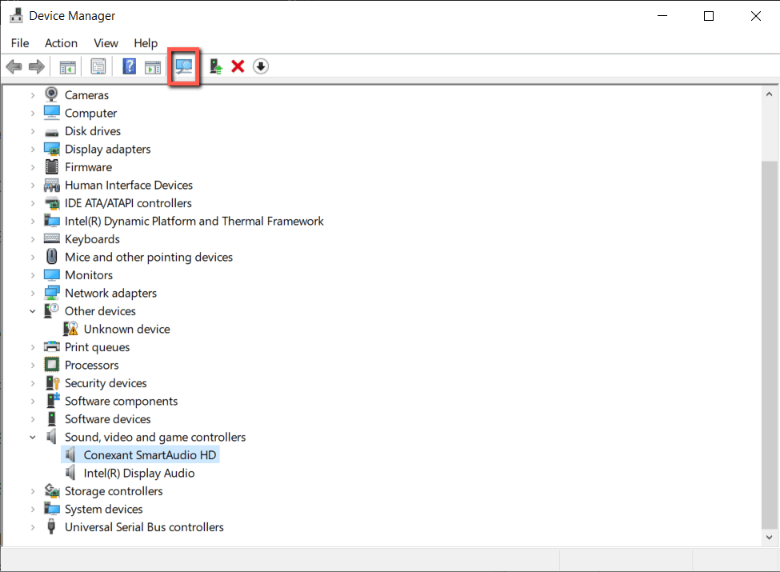Screen dimensions: 780x572
Task: Open the Help menu
Action: [x=145, y=43]
